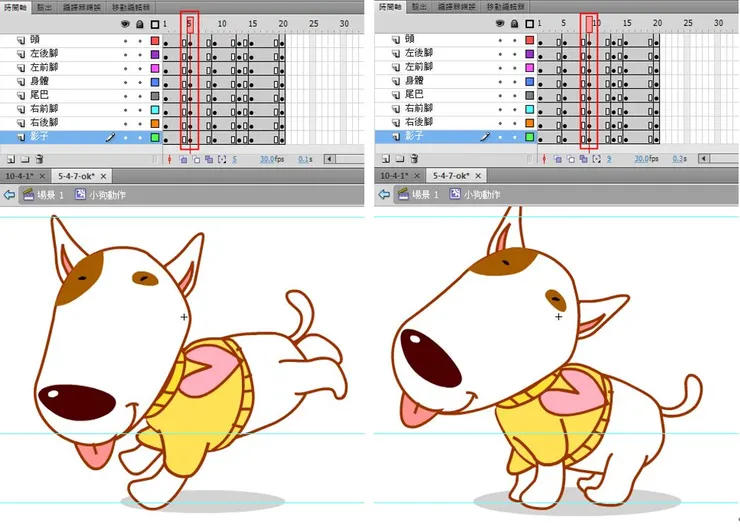Click playhead at frame 5 in left timeline
Viewport: 740px width, 528px height.
pos(190,24)
